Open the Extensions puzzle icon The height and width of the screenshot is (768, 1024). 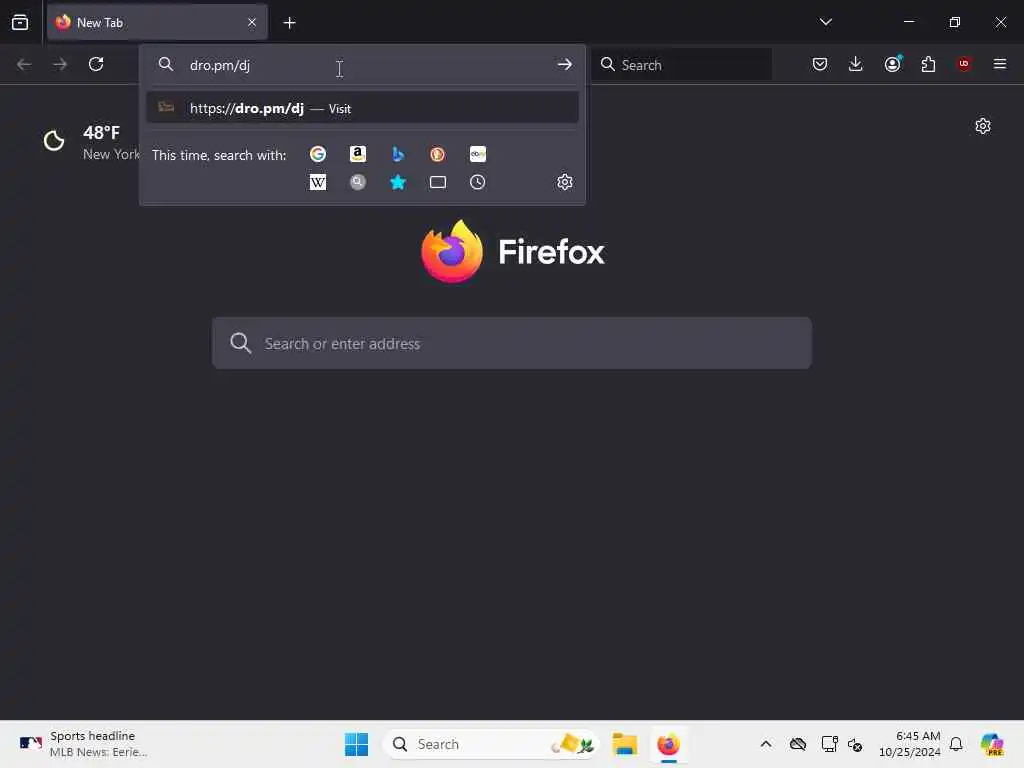[x=928, y=64]
